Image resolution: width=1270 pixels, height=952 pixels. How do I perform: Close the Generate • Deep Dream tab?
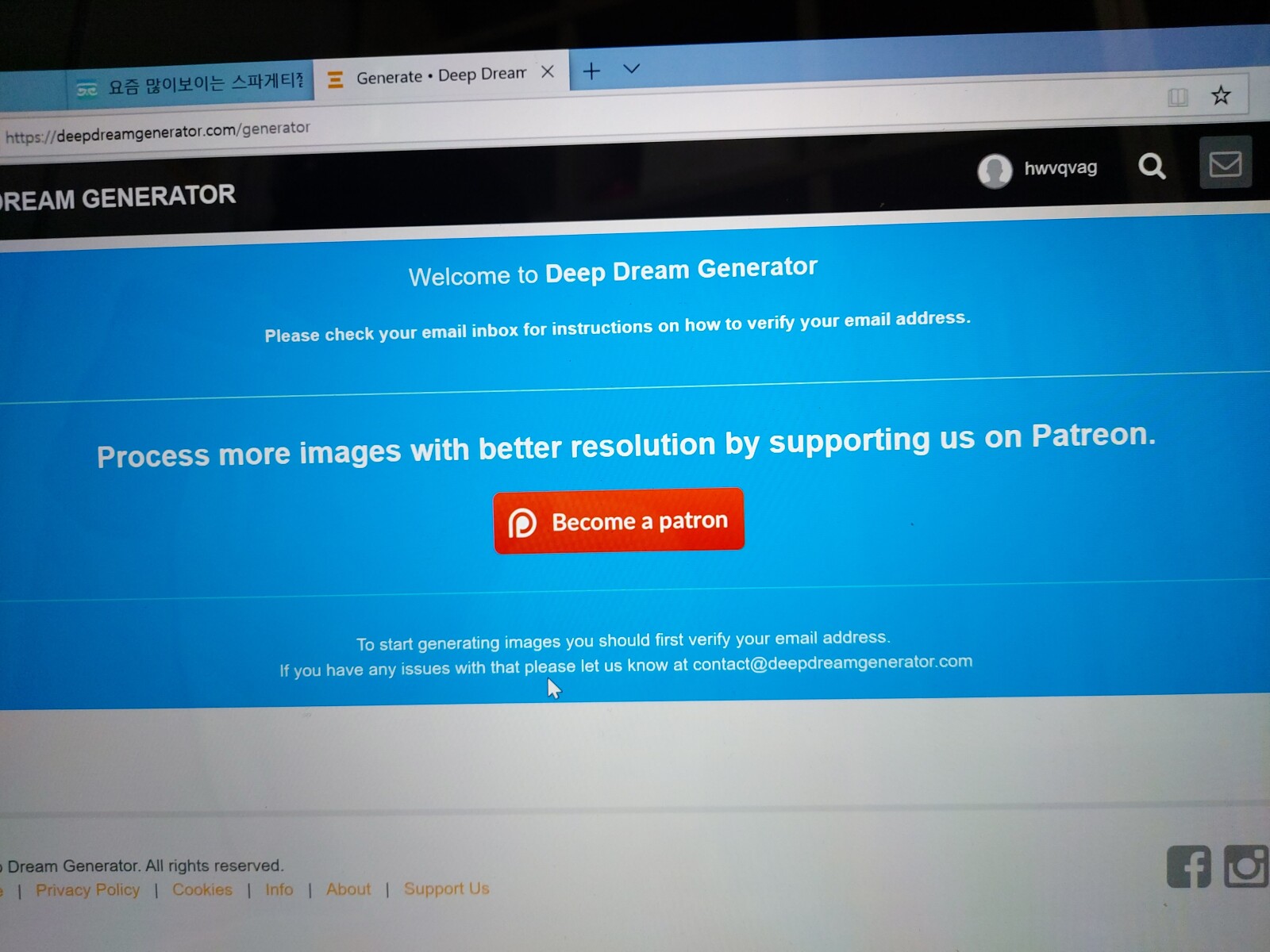pos(548,72)
